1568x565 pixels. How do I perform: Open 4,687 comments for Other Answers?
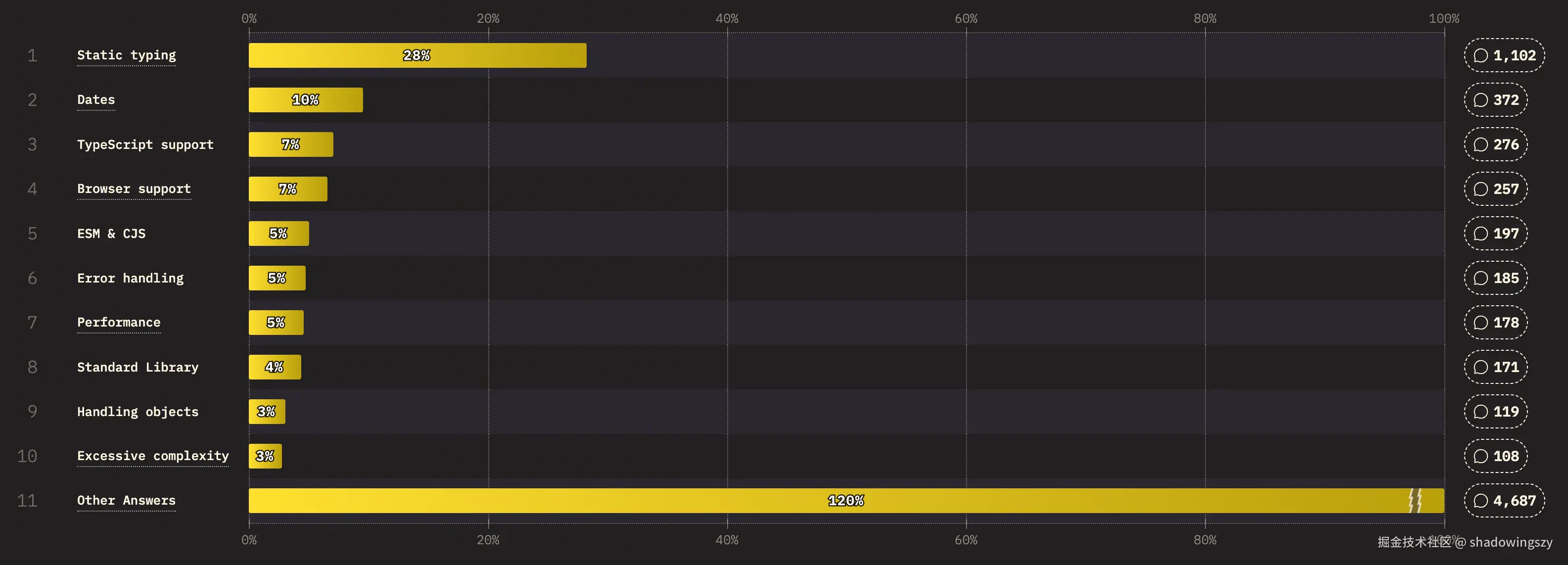tap(1504, 501)
